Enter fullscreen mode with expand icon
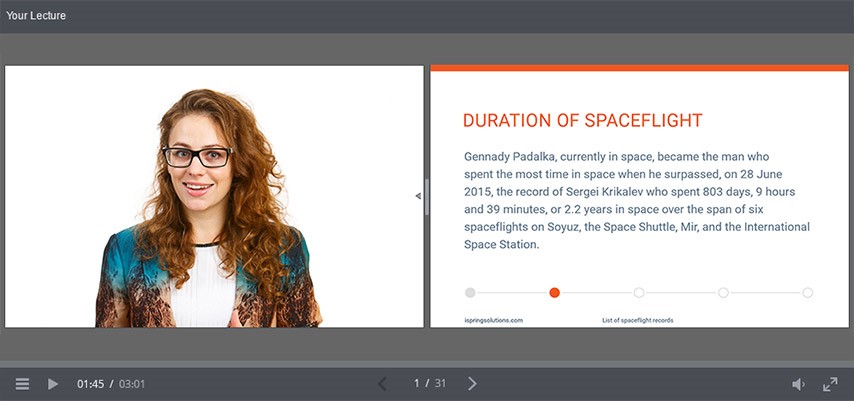The height and width of the screenshot is (401, 854). [830, 384]
